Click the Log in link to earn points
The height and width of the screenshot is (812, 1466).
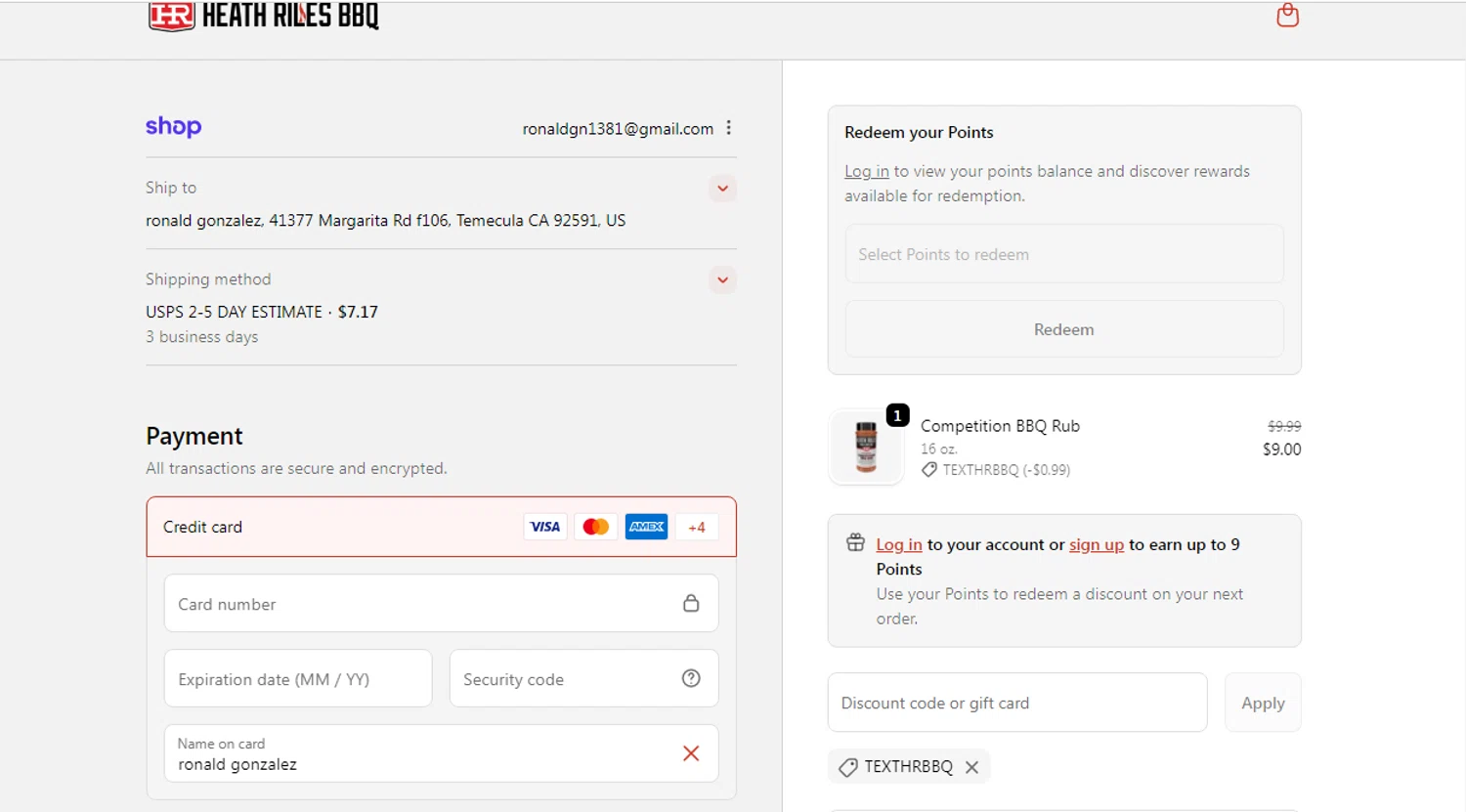899,544
